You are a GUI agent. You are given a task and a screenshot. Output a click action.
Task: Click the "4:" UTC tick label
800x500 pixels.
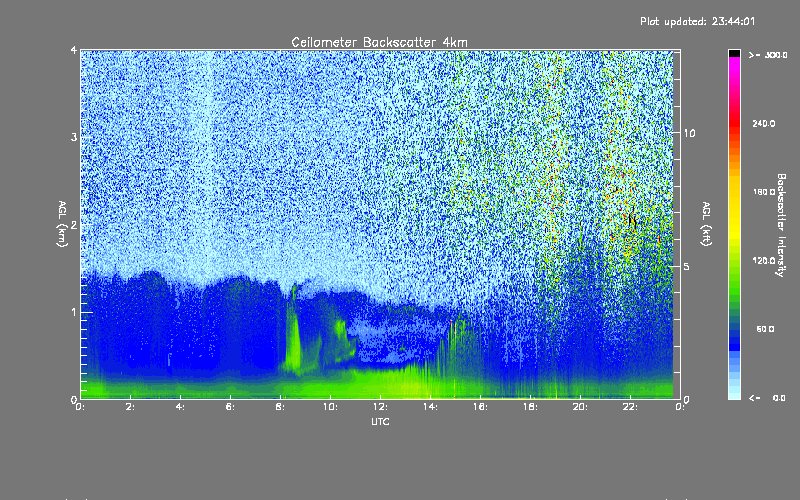tap(180, 407)
